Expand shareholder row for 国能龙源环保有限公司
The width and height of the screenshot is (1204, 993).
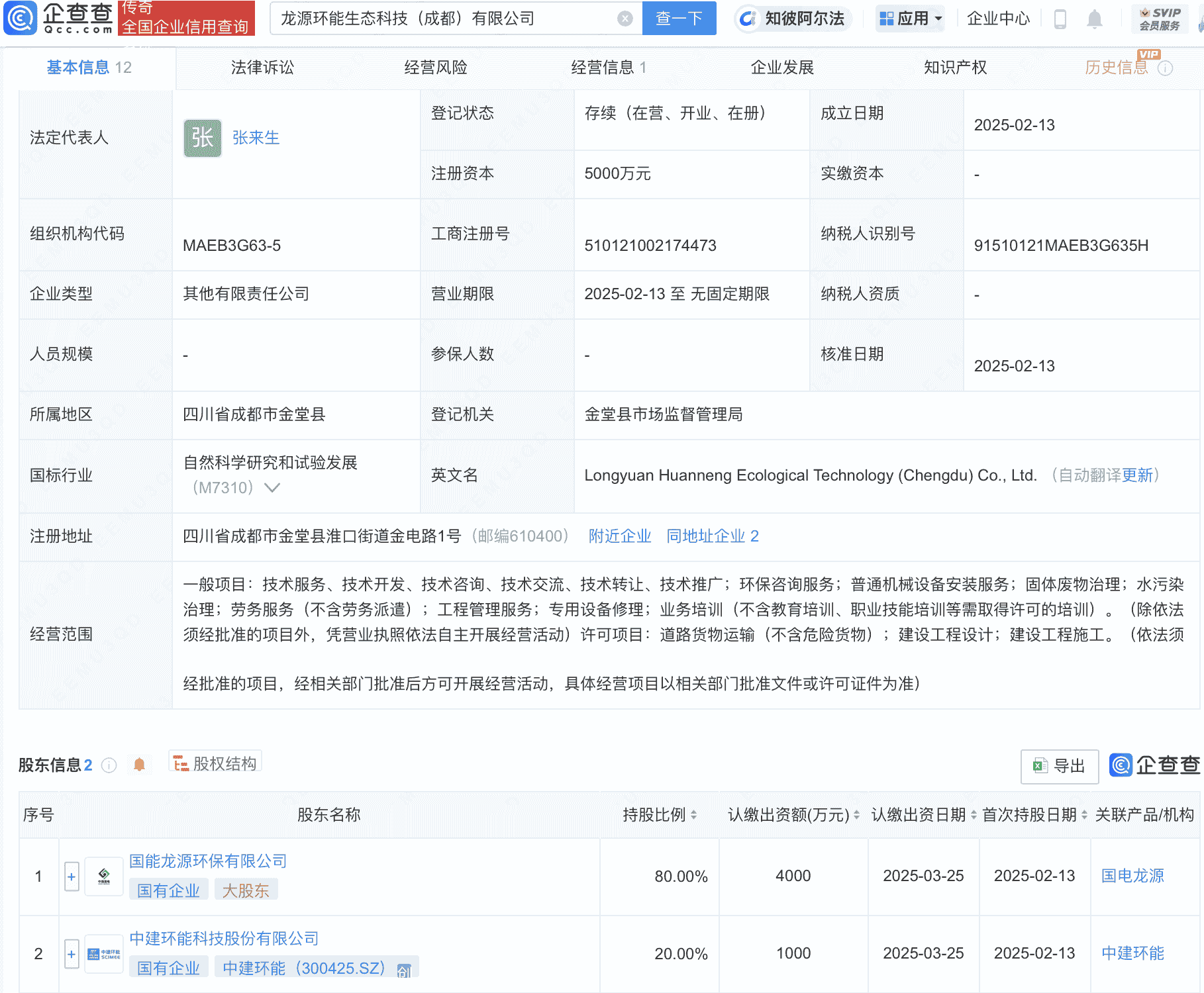(x=71, y=875)
